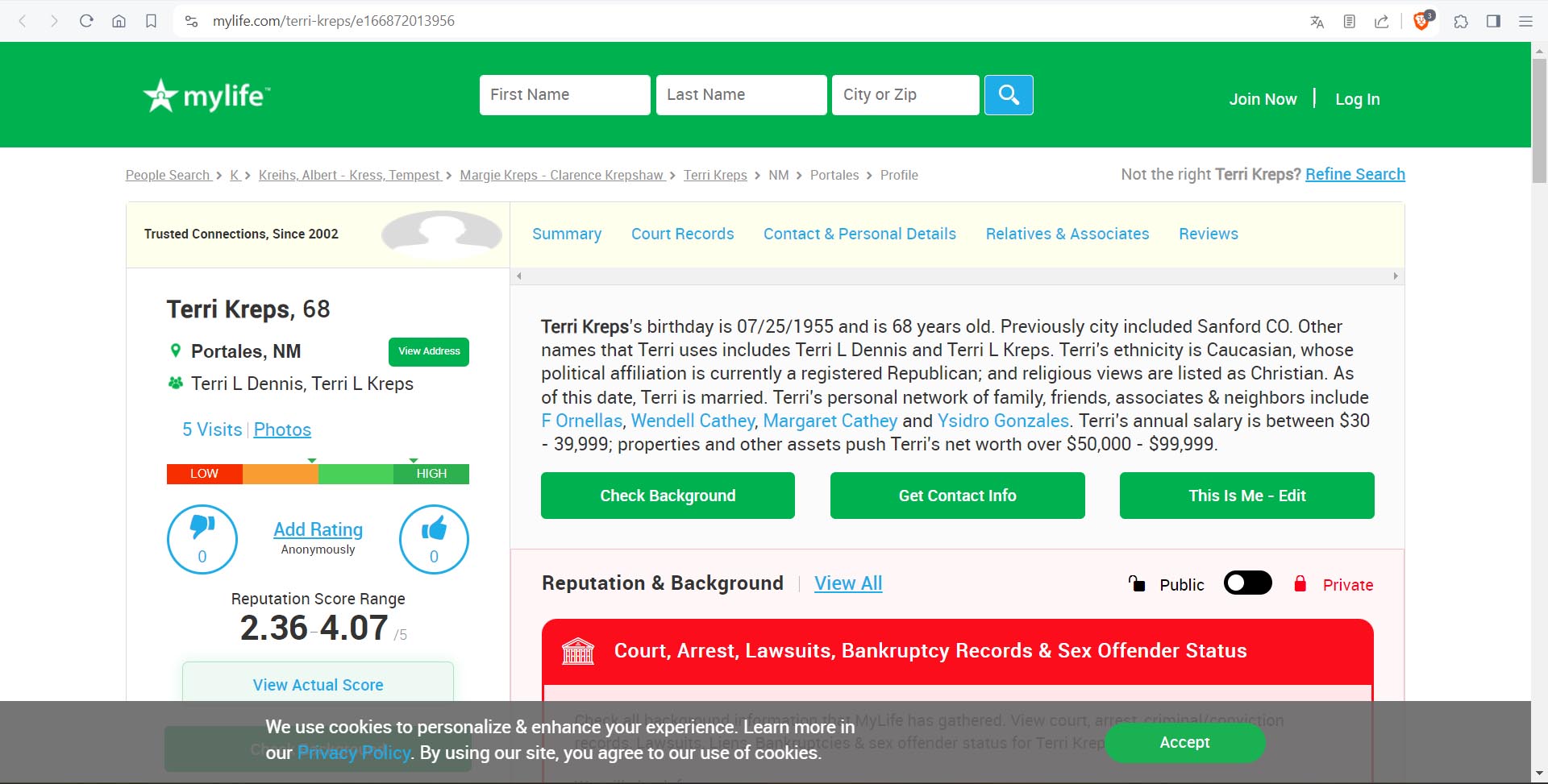The width and height of the screenshot is (1548, 784).
Task: Accept the cookies banner
Action: (1184, 742)
